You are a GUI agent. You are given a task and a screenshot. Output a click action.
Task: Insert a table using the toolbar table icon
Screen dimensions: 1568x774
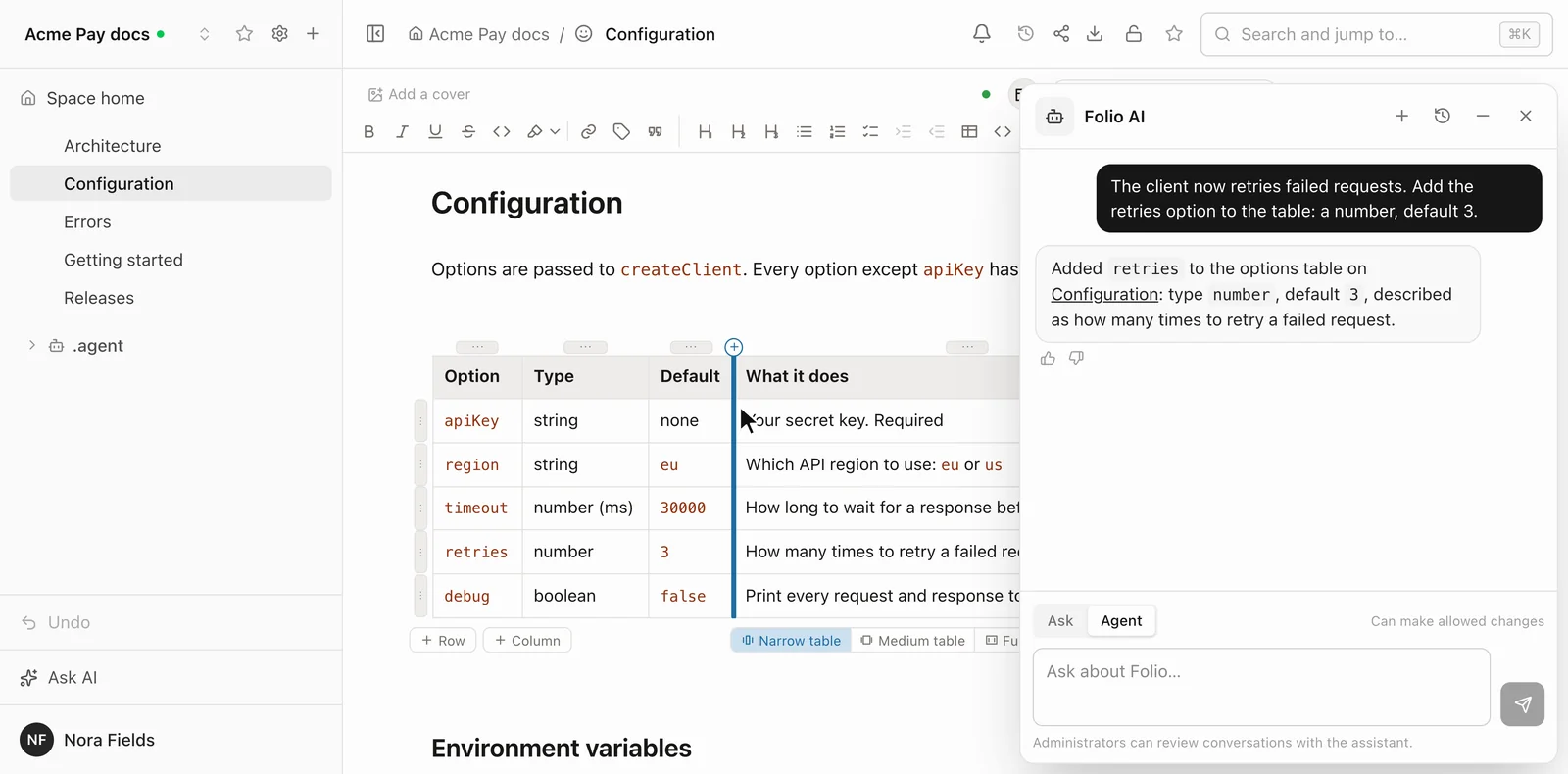tap(969, 131)
